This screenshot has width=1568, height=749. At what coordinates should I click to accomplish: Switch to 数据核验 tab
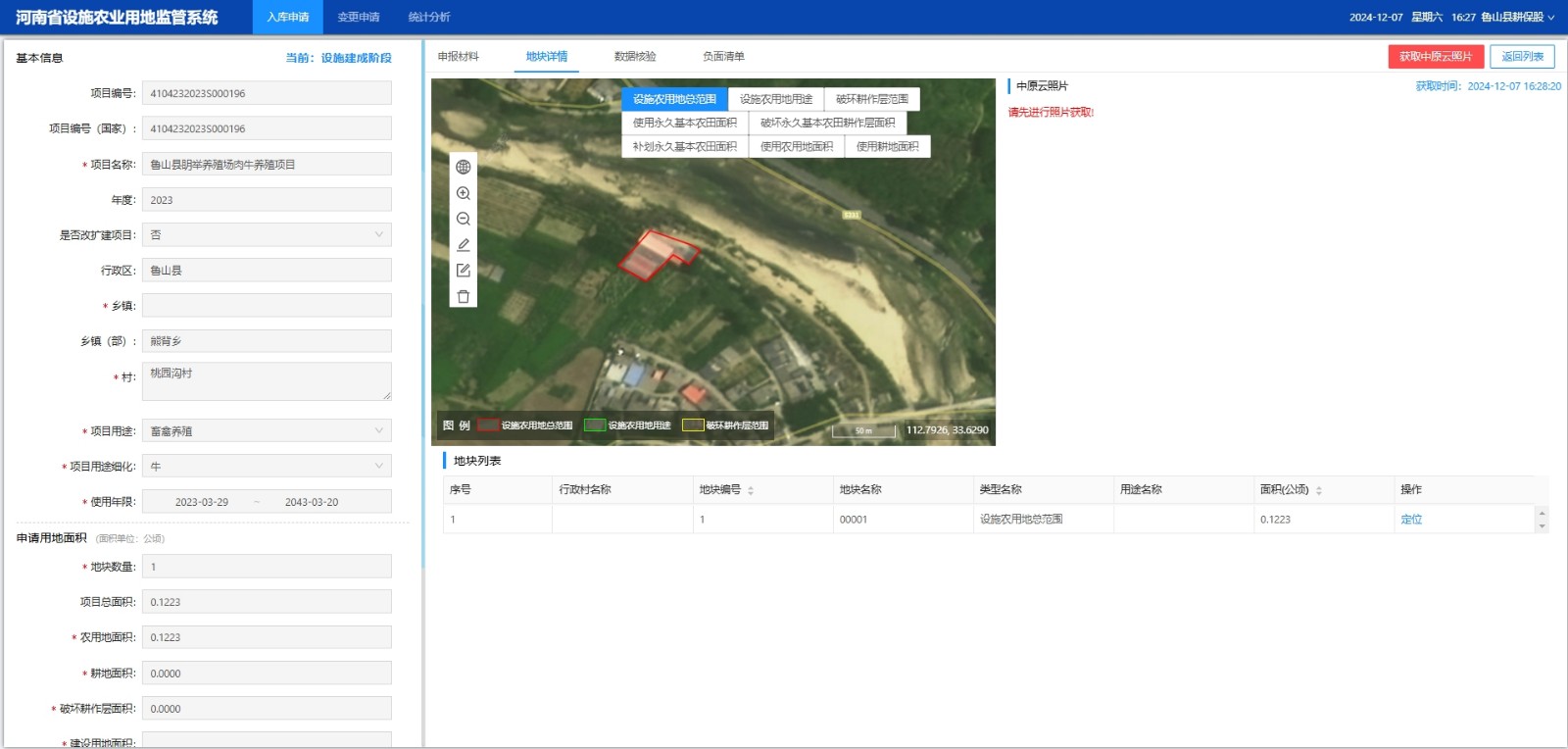click(635, 57)
